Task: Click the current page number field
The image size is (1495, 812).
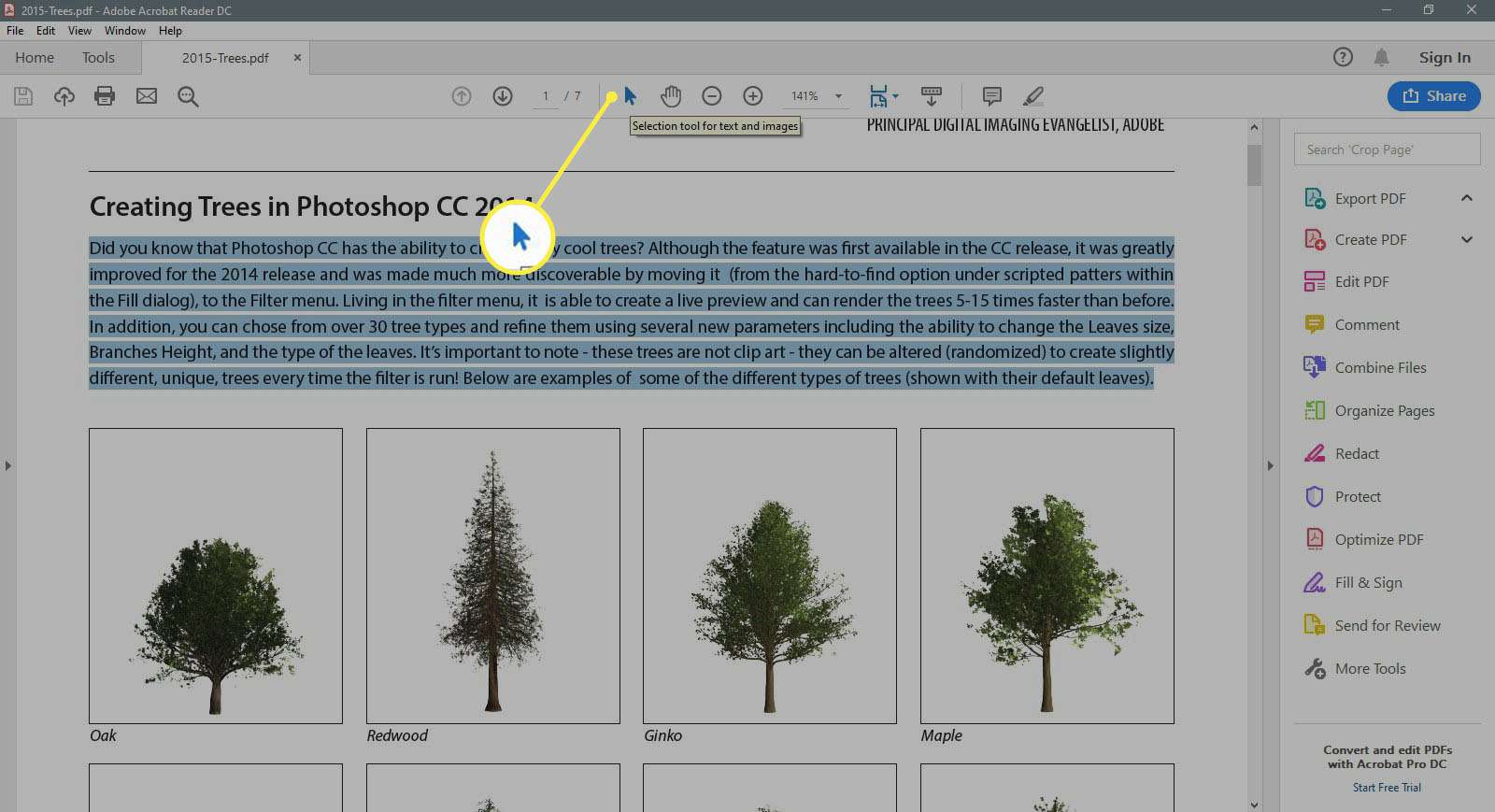Action: 546,96
